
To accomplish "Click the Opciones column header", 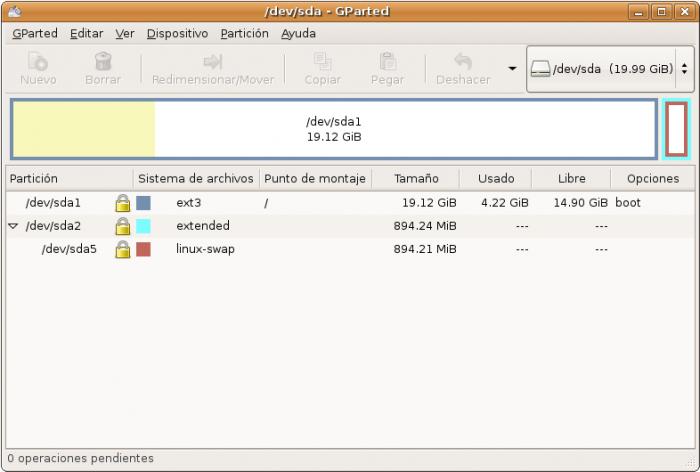I will [x=653, y=179].
